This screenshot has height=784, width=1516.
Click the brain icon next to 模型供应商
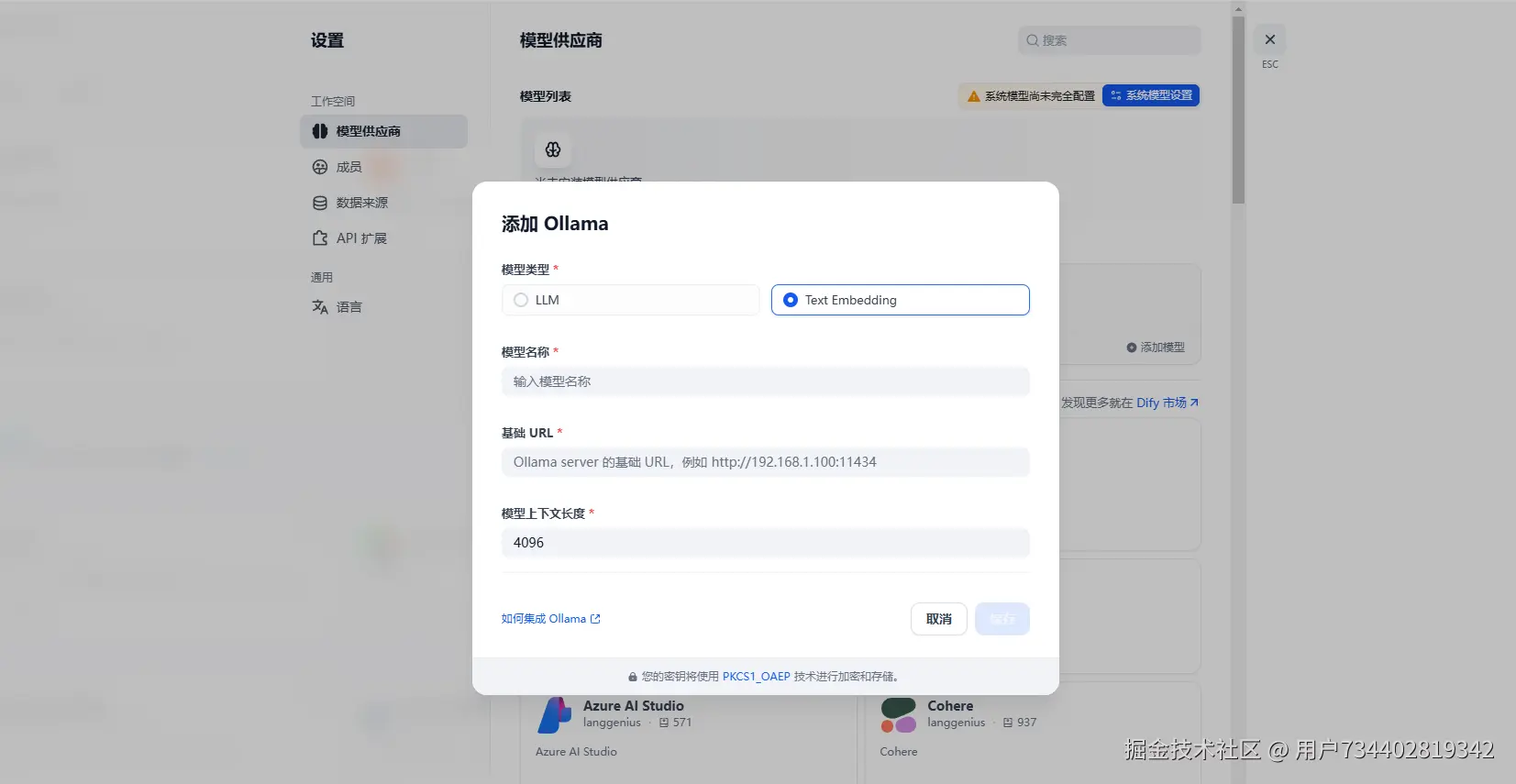pos(319,131)
